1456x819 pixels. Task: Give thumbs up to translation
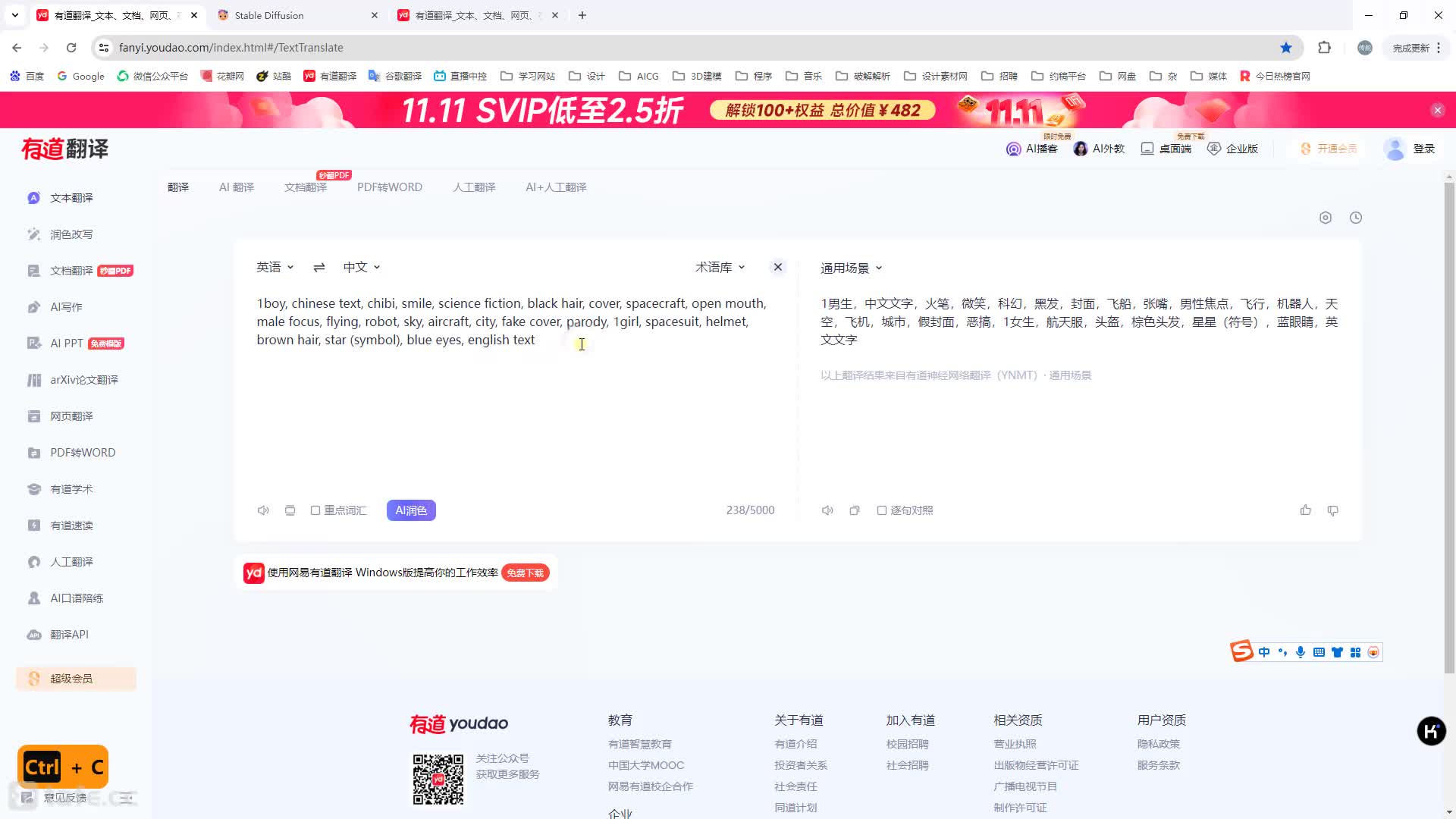[1305, 510]
